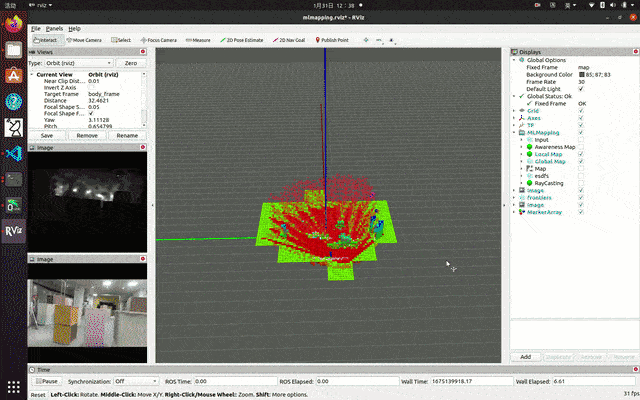Activate the Publish Point tool
The width and height of the screenshot is (640, 400).
click(332, 40)
